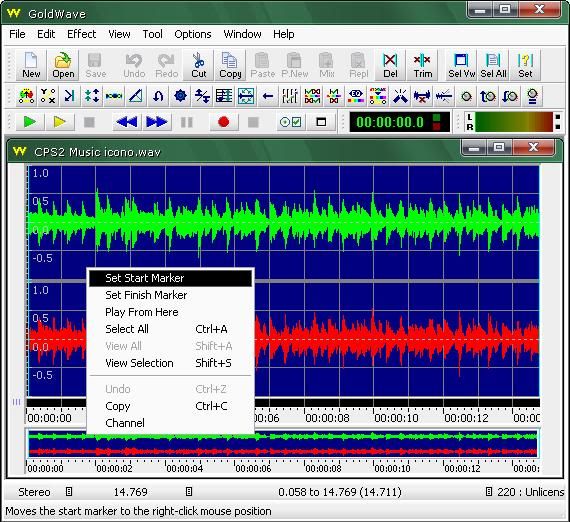Click the pause playback button
The height and width of the screenshot is (522, 570).
[186, 122]
